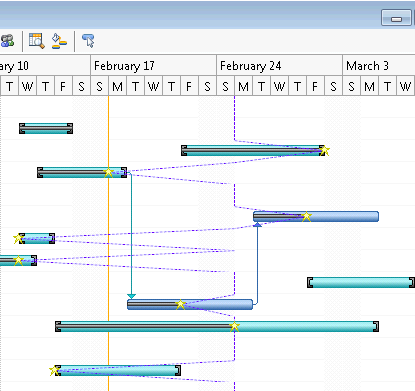Viewport: 415px width, 391px height.
Task: Open the zoom table magnifier tool
Action: [x=36, y=41]
